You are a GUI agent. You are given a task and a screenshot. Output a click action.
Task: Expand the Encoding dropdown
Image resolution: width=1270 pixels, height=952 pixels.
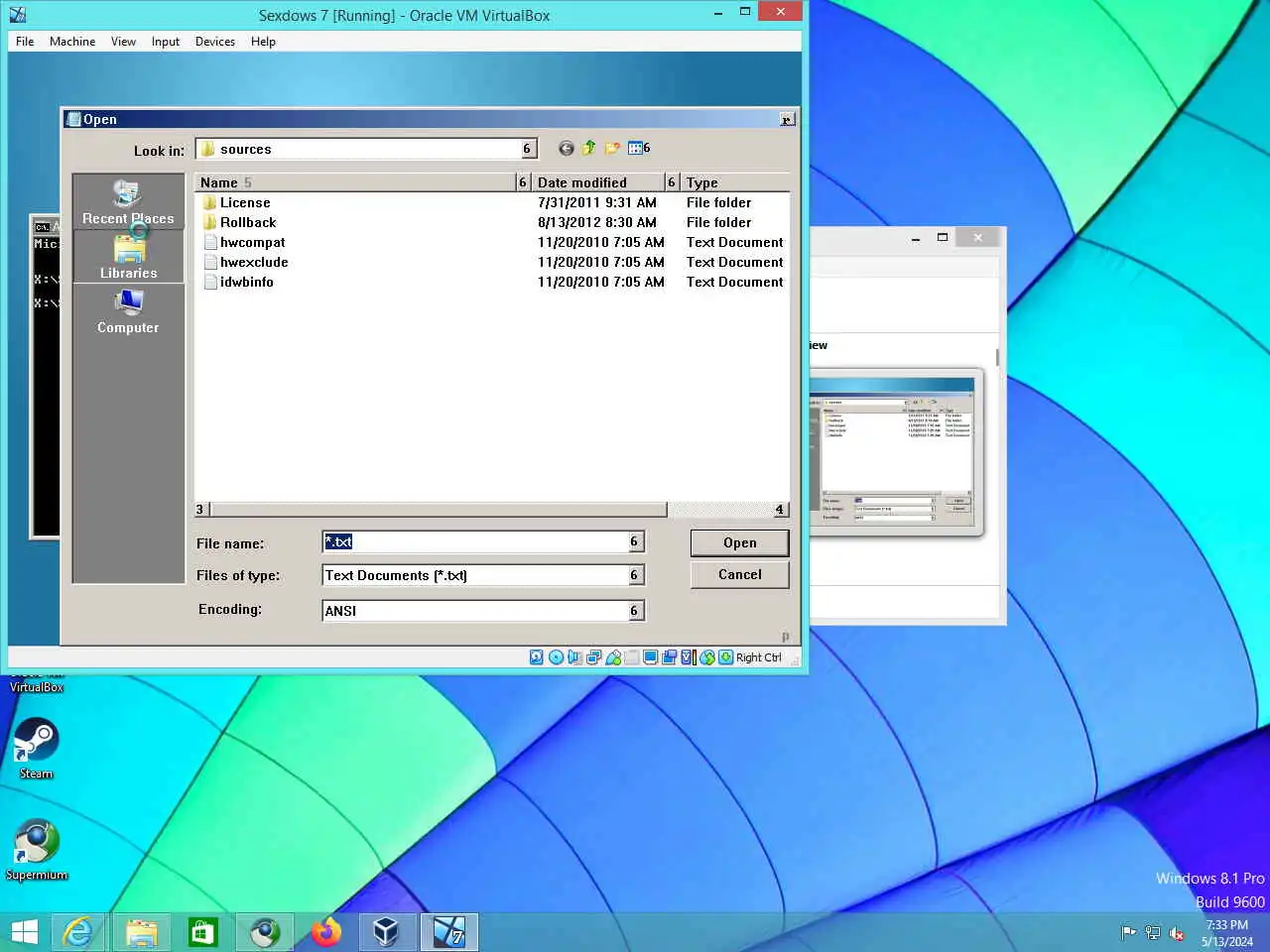(x=634, y=611)
